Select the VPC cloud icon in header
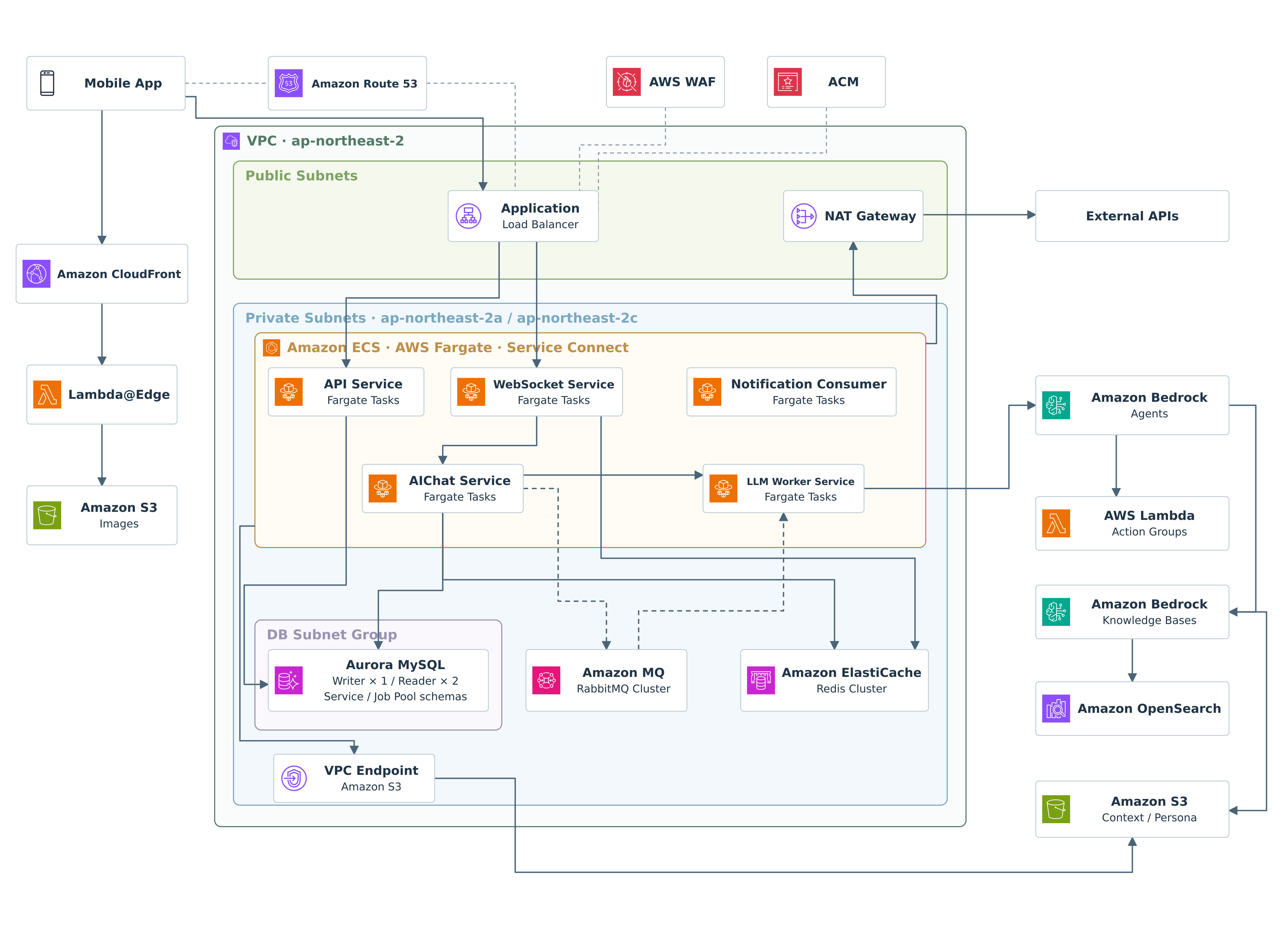The image size is (1288, 934). (231, 141)
